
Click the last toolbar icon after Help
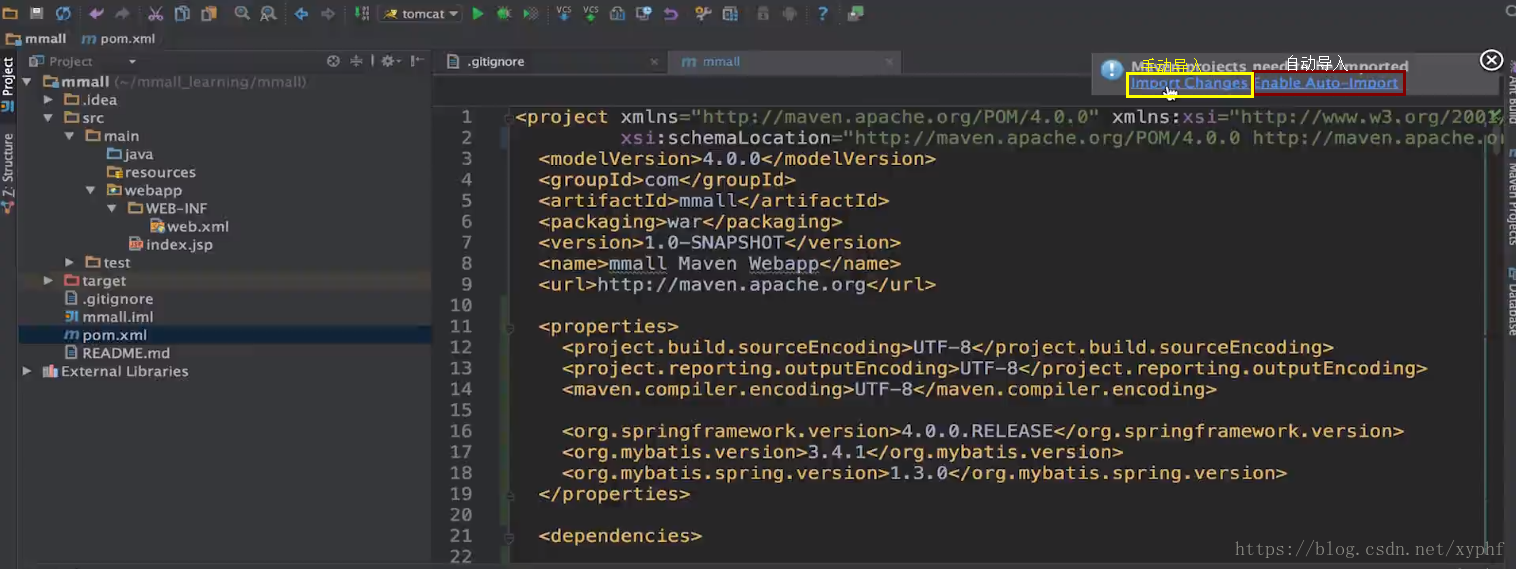855,14
